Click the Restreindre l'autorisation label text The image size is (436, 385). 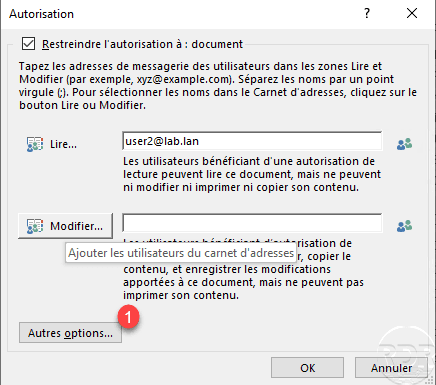pyautogui.click(x=142, y=44)
